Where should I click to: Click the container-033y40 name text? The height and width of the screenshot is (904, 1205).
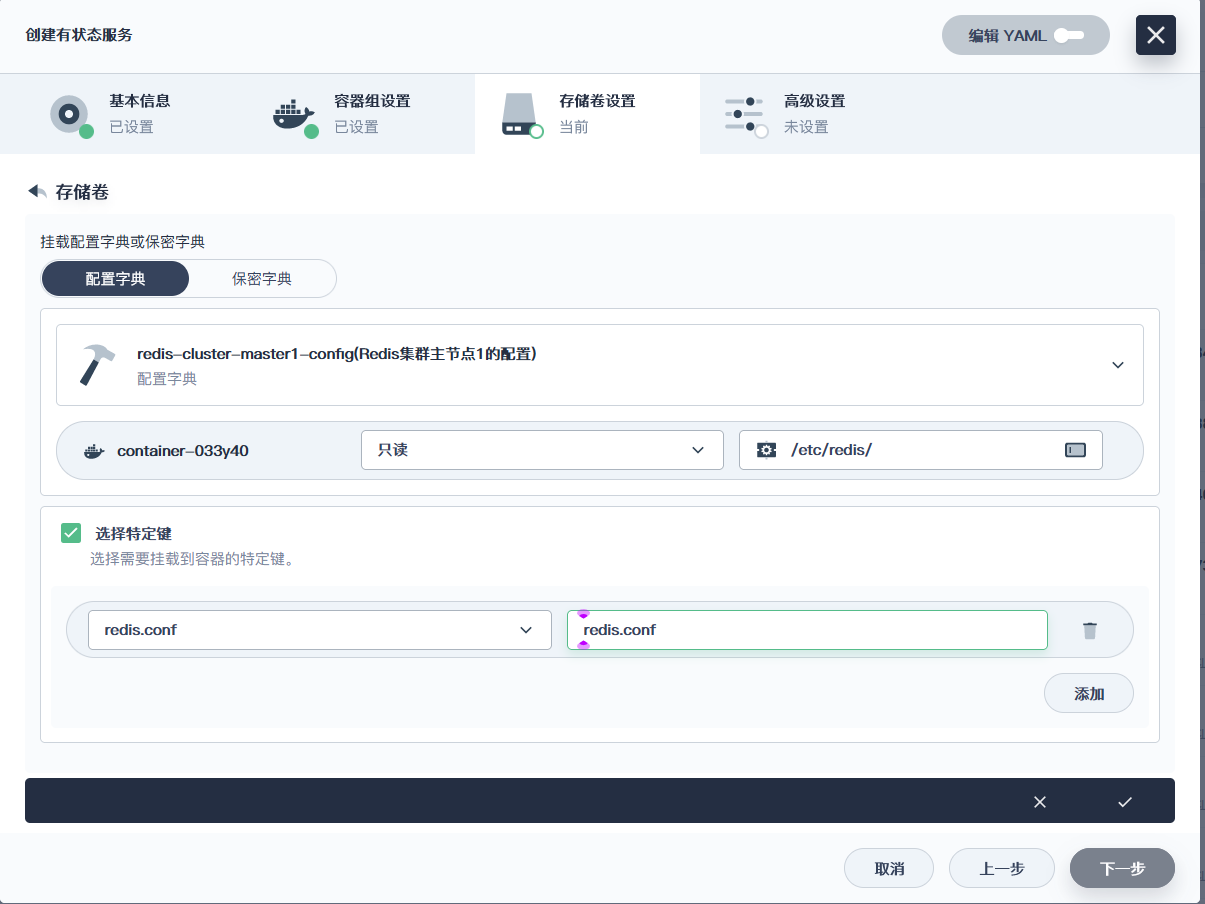pyautogui.click(x=183, y=451)
